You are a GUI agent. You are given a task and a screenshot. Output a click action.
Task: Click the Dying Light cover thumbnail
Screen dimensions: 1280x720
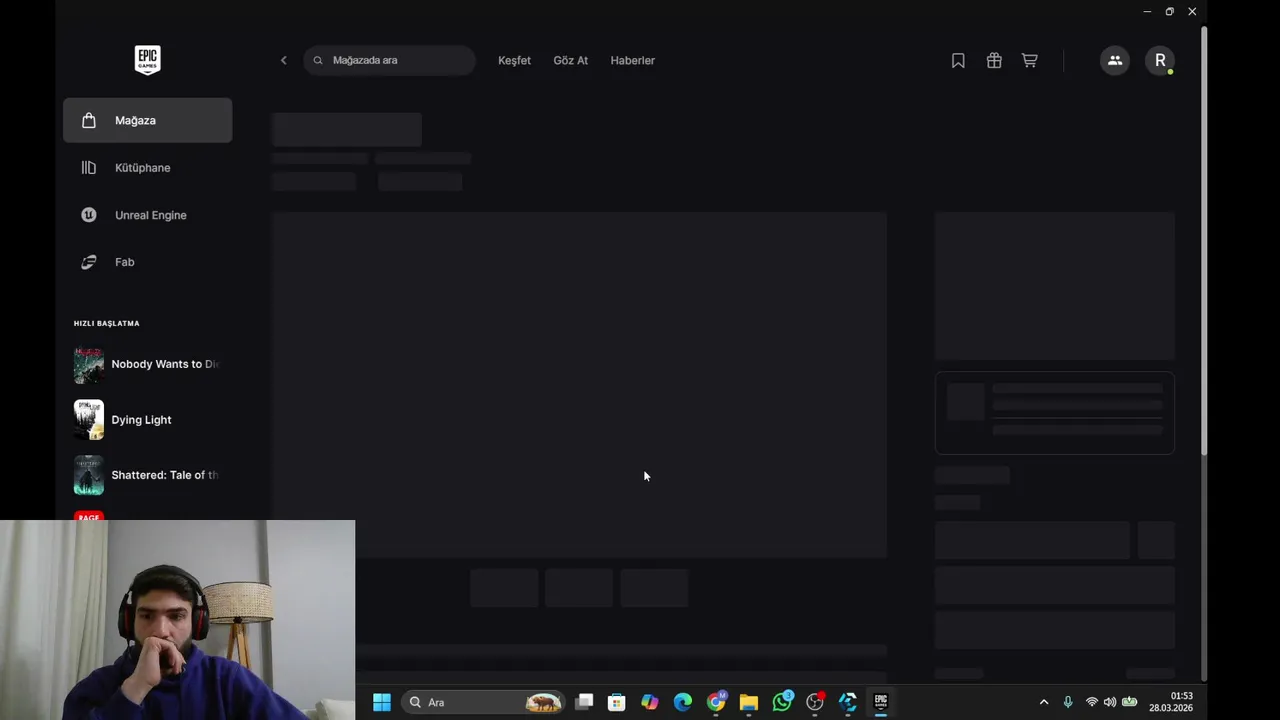pyautogui.click(x=89, y=420)
